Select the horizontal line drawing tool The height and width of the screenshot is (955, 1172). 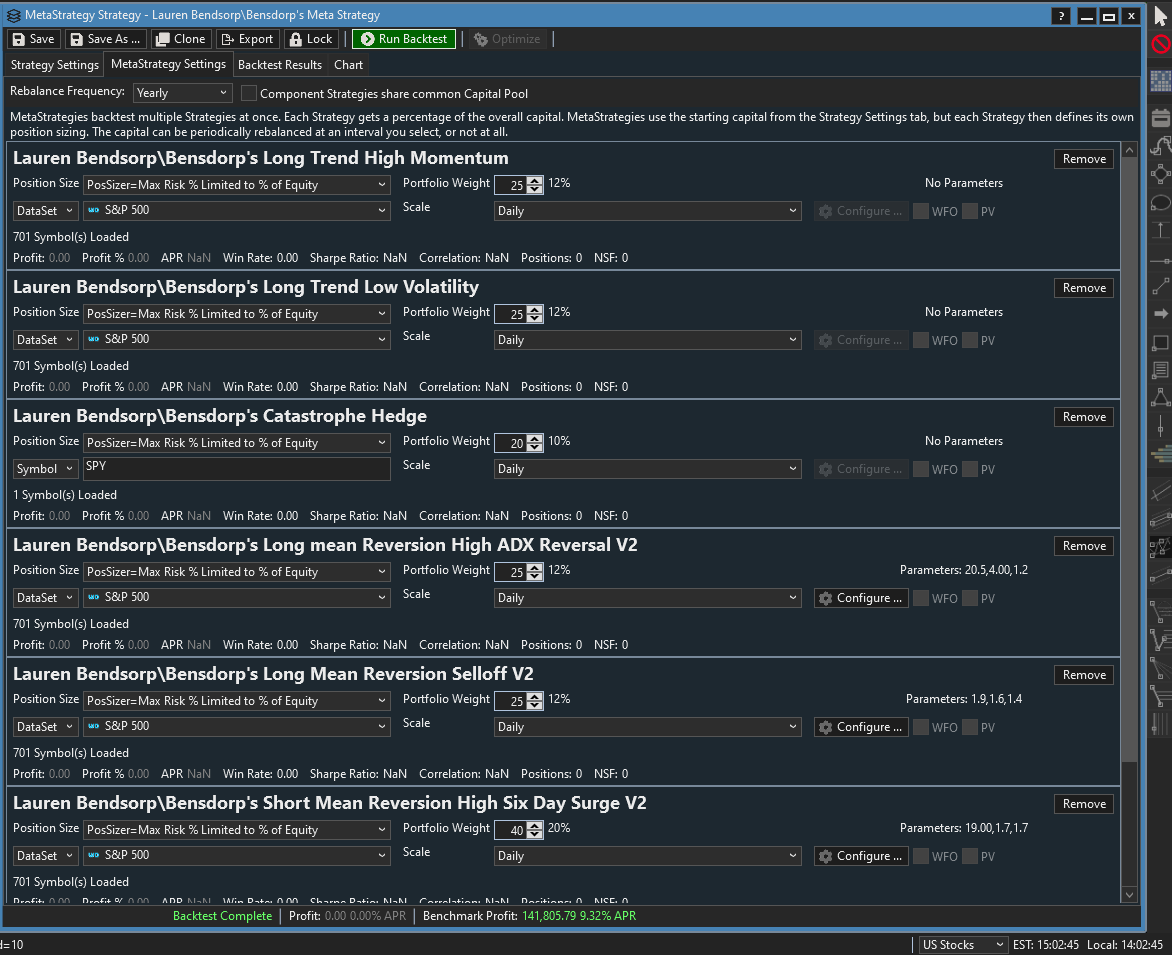pyautogui.click(x=1160, y=261)
